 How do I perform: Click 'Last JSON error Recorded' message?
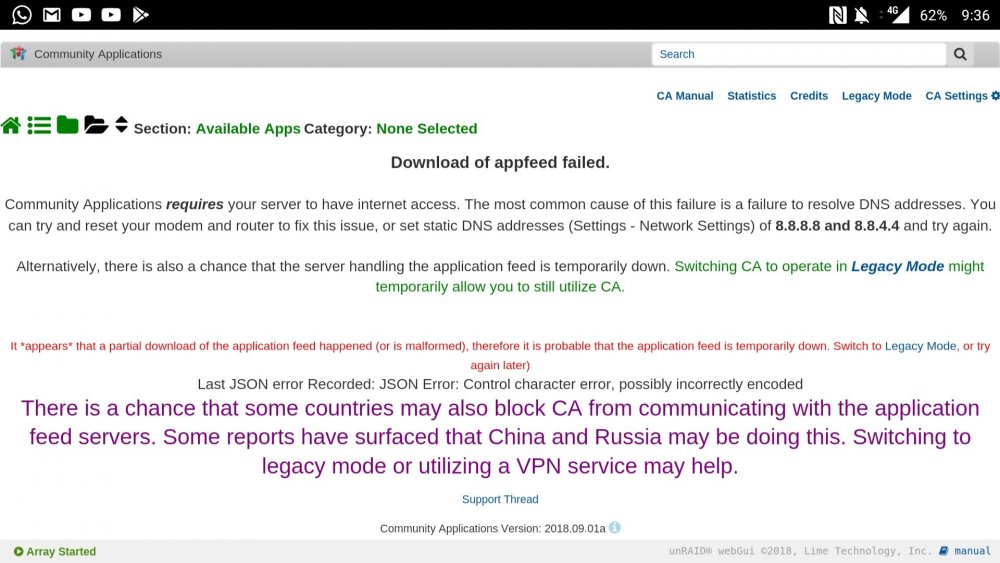500,384
